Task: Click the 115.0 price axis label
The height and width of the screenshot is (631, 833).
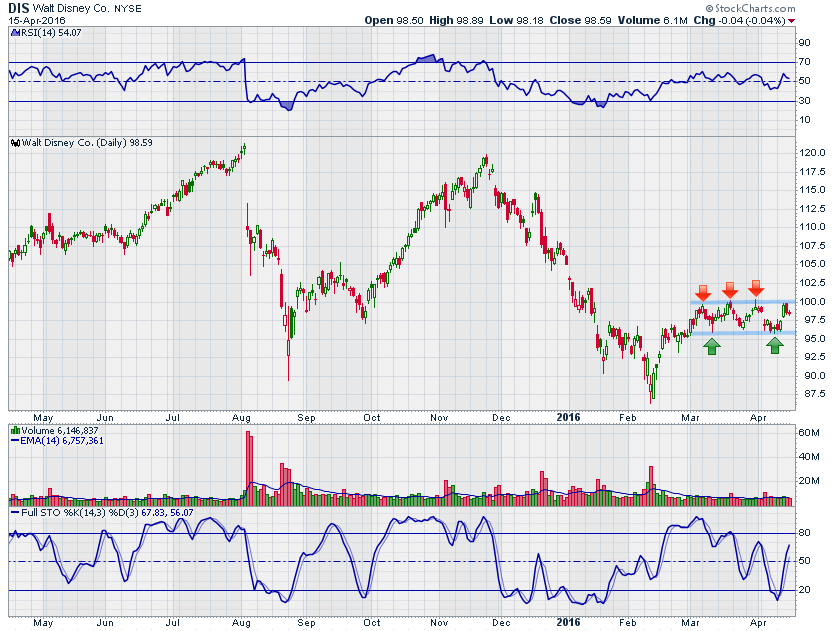Action: 812,190
